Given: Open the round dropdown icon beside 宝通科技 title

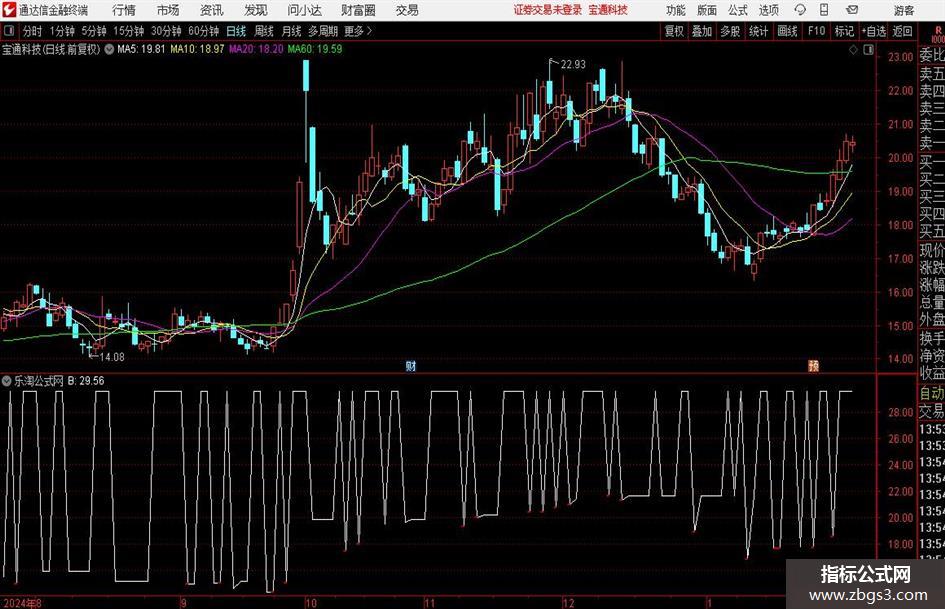Looking at the screenshot, I should [x=109, y=49].
